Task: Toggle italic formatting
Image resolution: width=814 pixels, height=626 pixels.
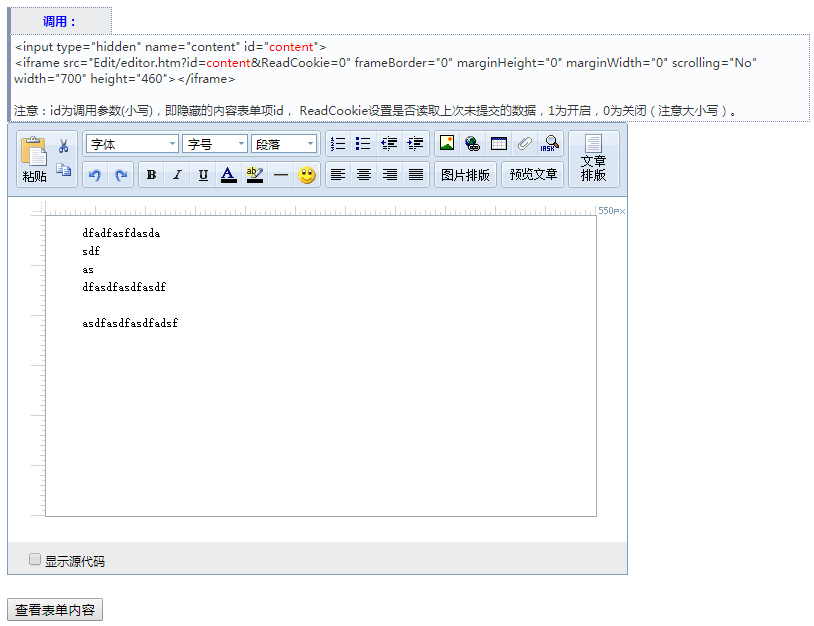Action: pos(177,175)
